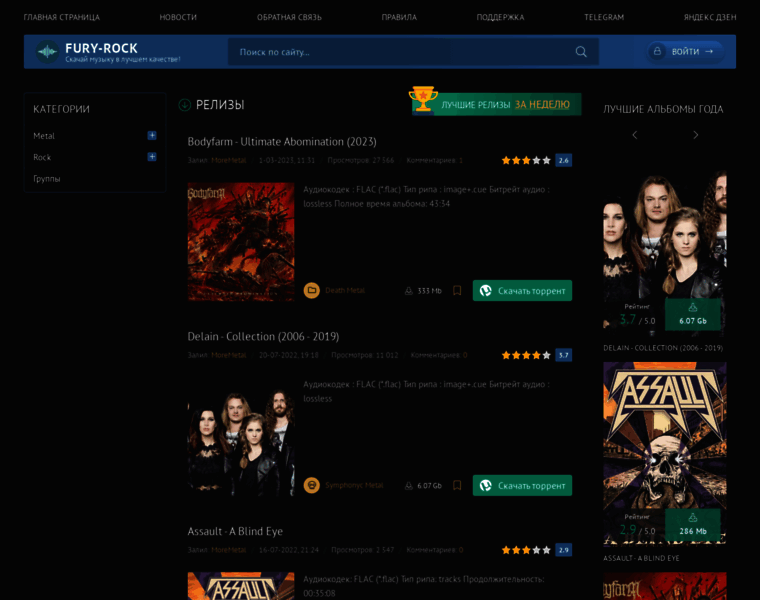Click the down-arrow circle icon beside Релизы
The image size is (760, 600).
point(185,105)
